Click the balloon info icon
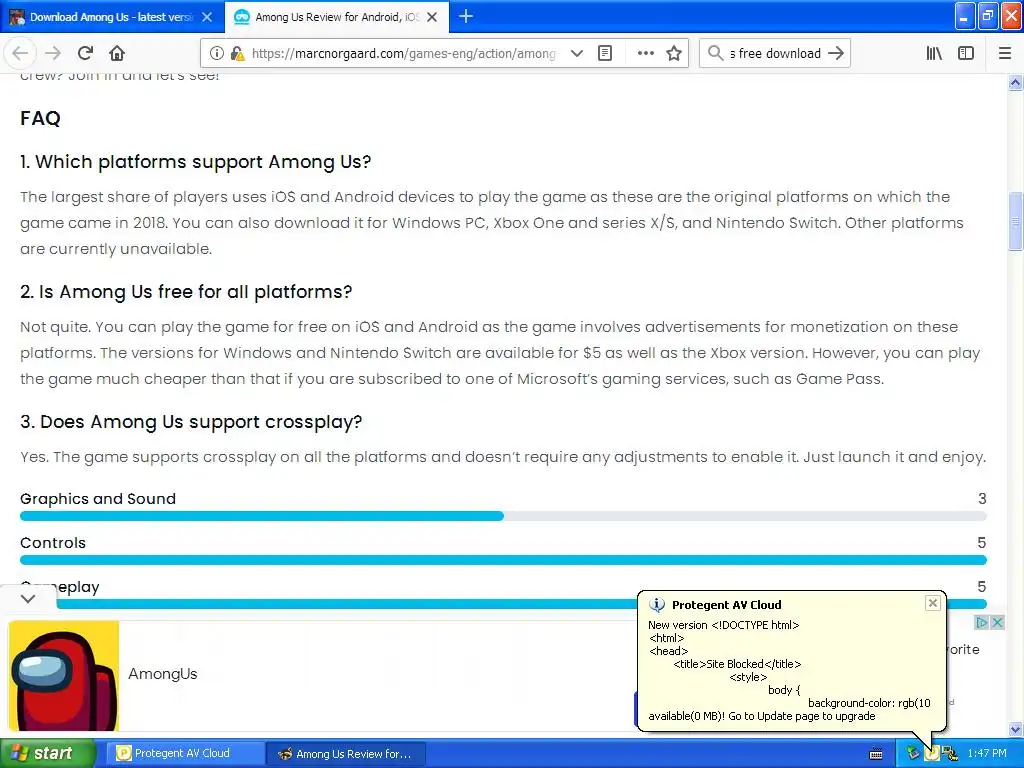The image size is (1024, 768). pyautogui.click(x=656, y=605)
